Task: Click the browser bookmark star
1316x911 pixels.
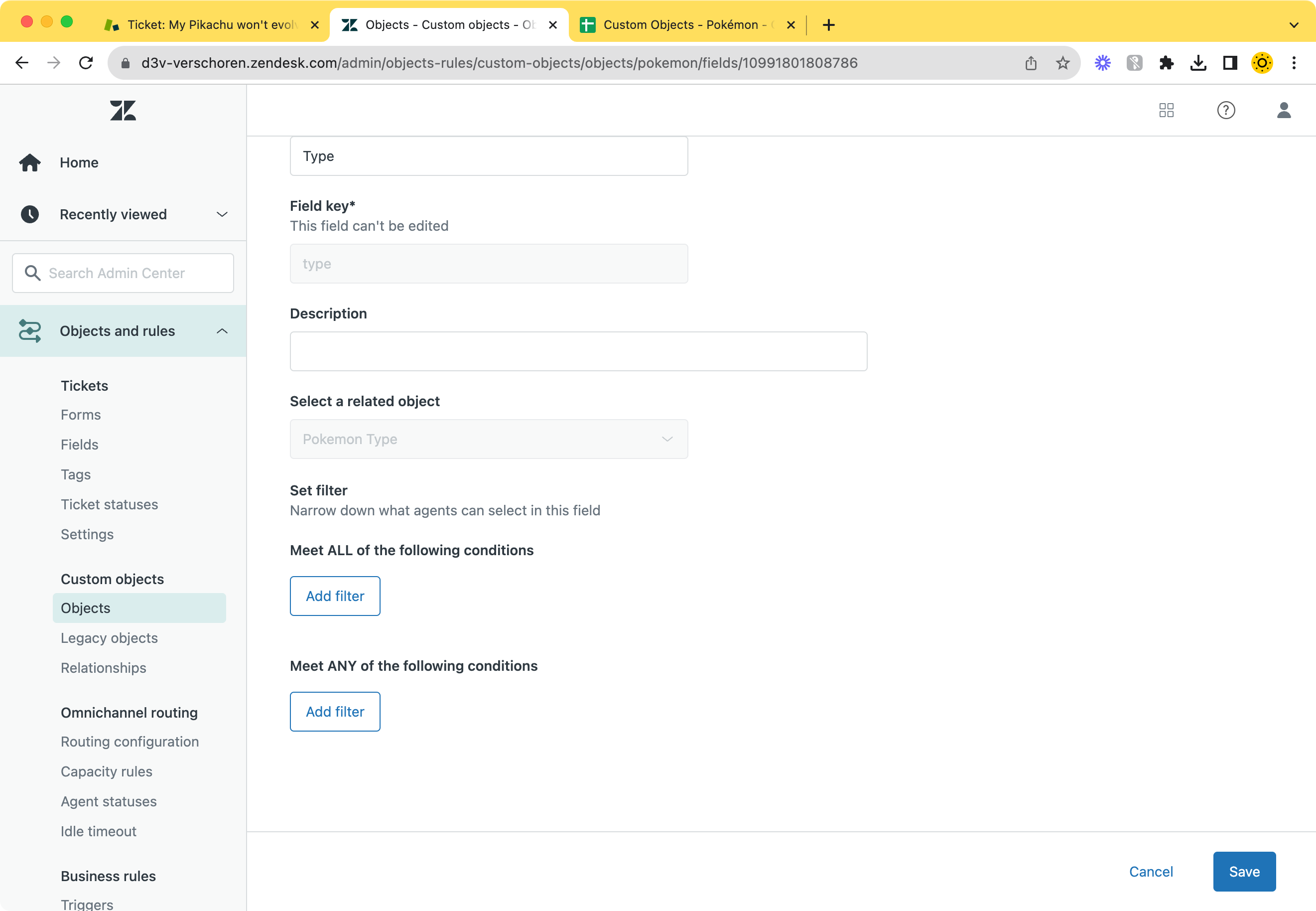Action: 1061,63
